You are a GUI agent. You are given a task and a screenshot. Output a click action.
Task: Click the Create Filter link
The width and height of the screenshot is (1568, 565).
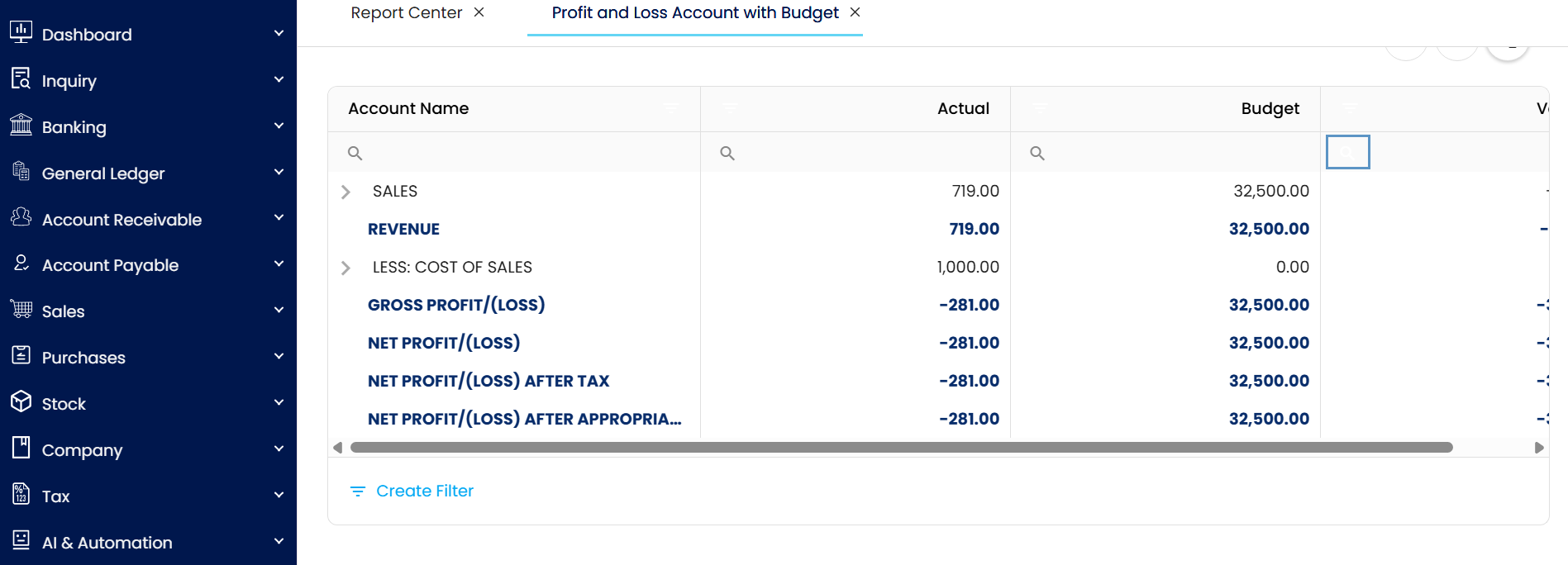tap(424, 491)
